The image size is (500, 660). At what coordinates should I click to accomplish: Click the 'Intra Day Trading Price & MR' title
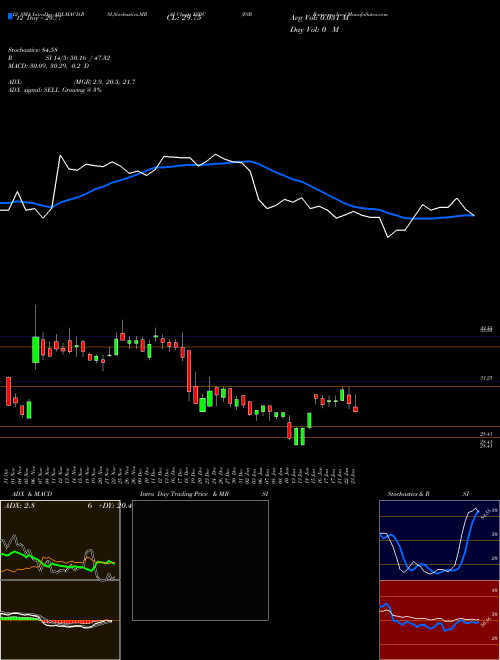pyautogui.click(x=184, y=494)
